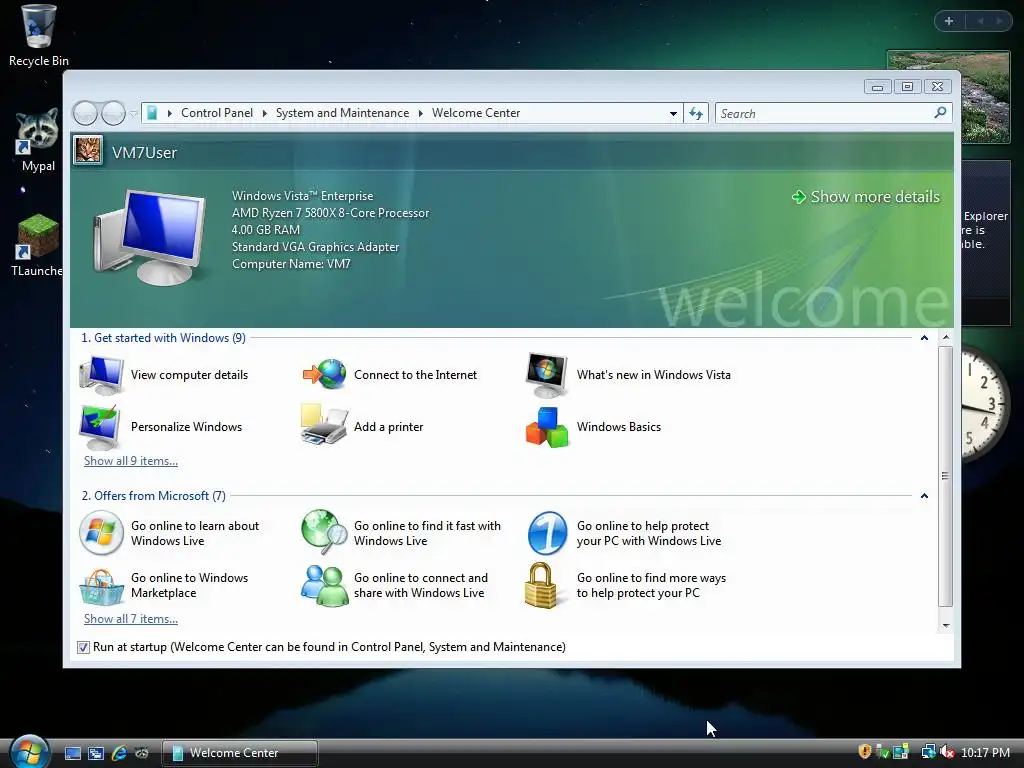Click the Forward navigation button
The height and width of the screenshot is (768, 1024).
(113, 114)
